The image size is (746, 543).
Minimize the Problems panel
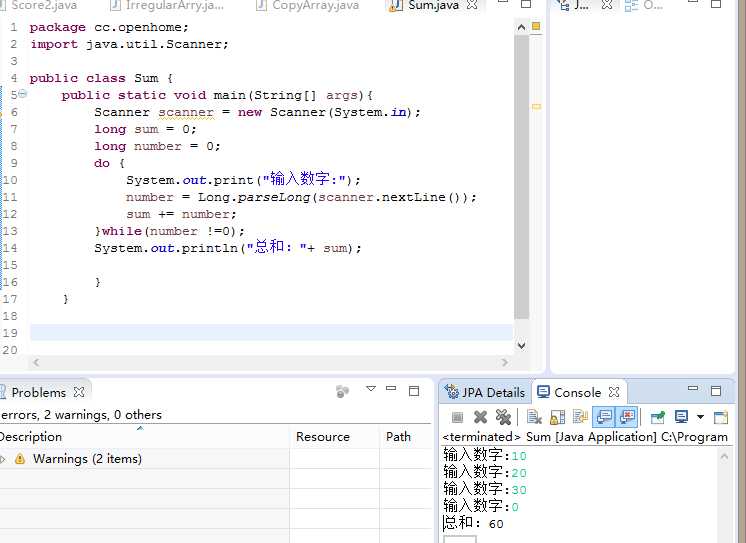point(391,389)
